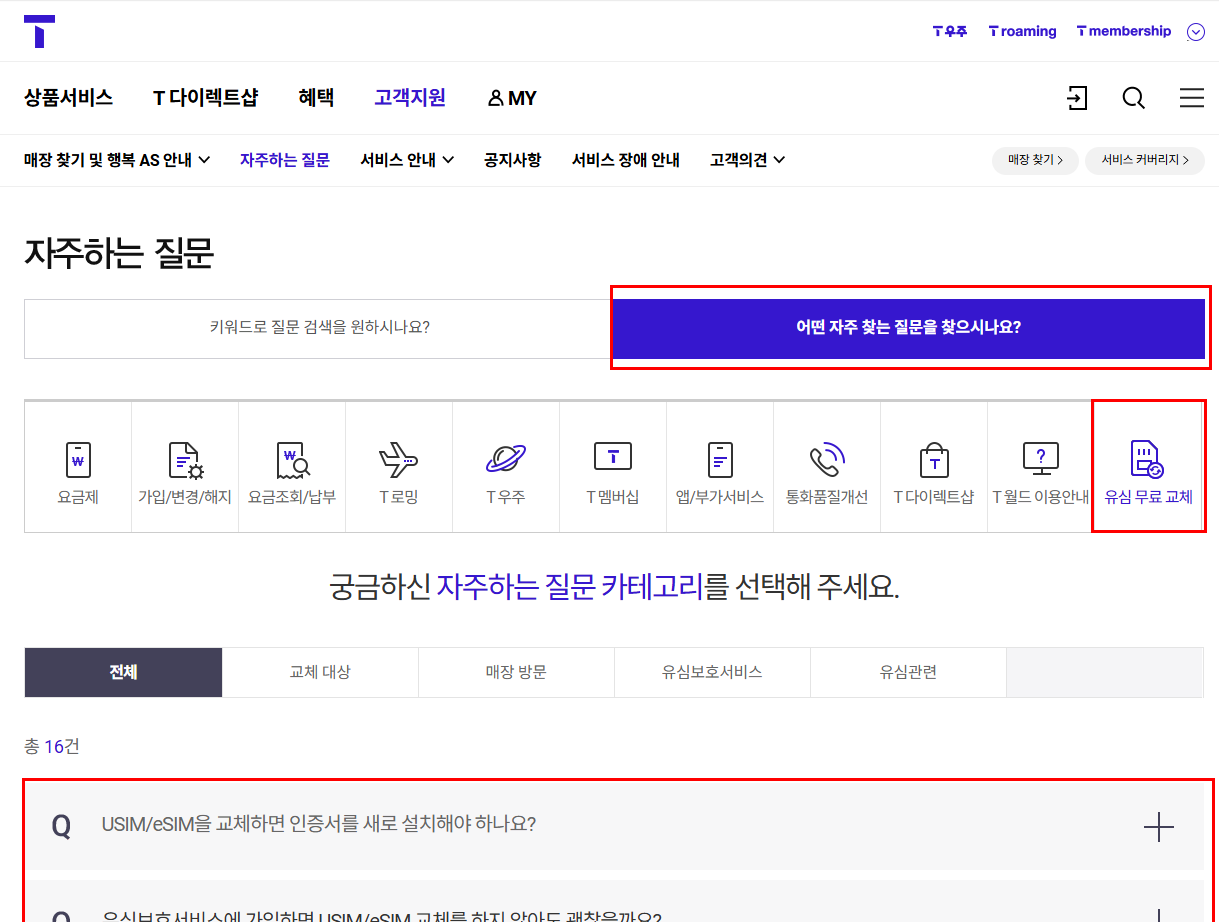Expand 매장 찾기 및 행복 AS 안내 dropdown
Image resolution: width=1219 pixels, height=922 pixels.
[117, 160]
